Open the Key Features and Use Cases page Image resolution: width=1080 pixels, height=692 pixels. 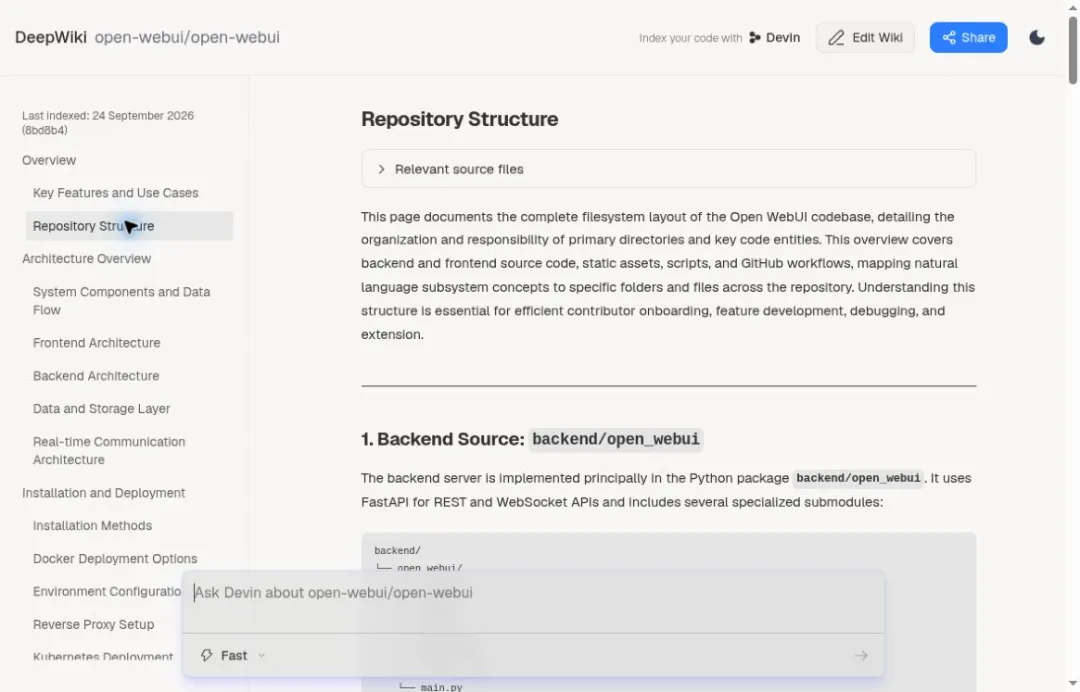116,193
